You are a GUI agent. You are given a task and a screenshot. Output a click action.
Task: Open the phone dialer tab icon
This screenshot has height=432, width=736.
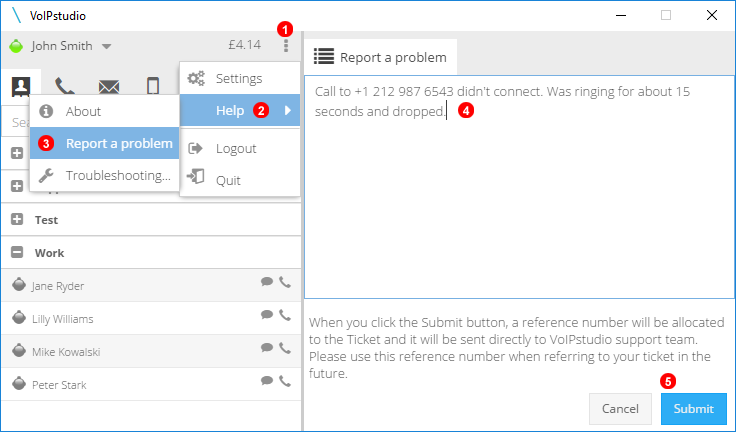pyautogui.click(x=65, y=86)
